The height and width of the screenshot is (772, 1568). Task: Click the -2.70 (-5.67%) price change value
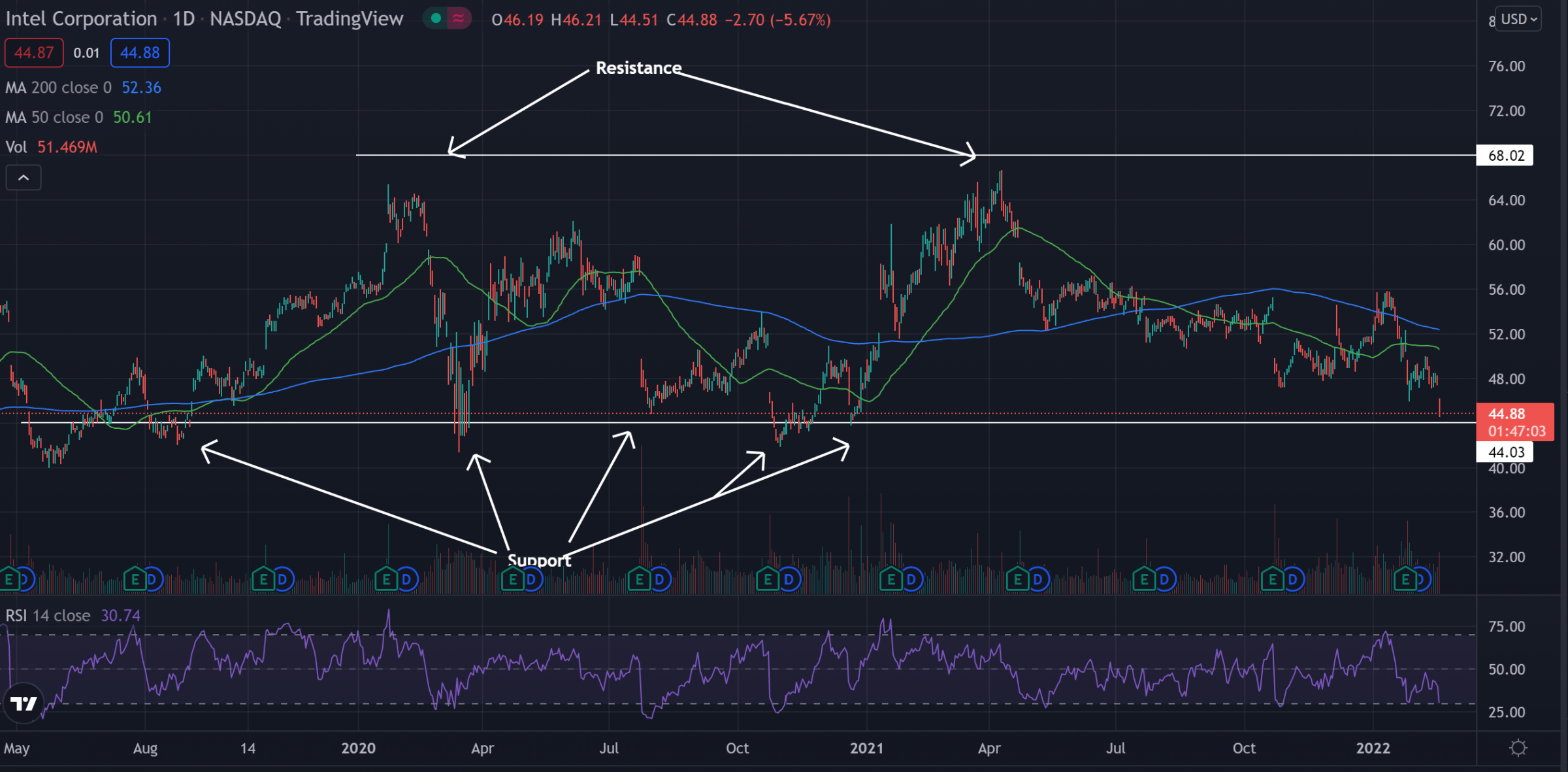(777, 20)
